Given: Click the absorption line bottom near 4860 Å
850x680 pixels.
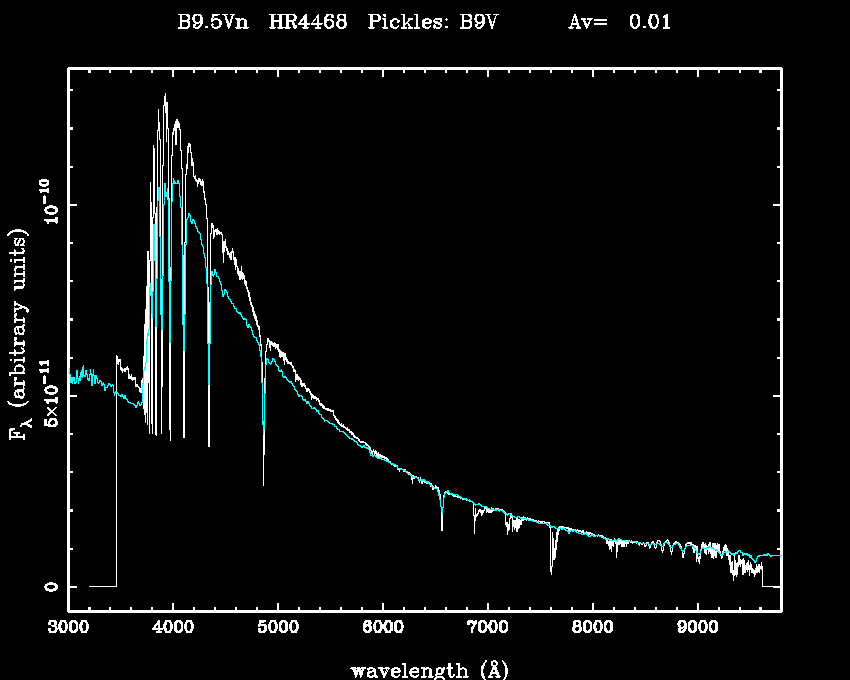Looking at the screenshot, I should [x=264, y=480].
